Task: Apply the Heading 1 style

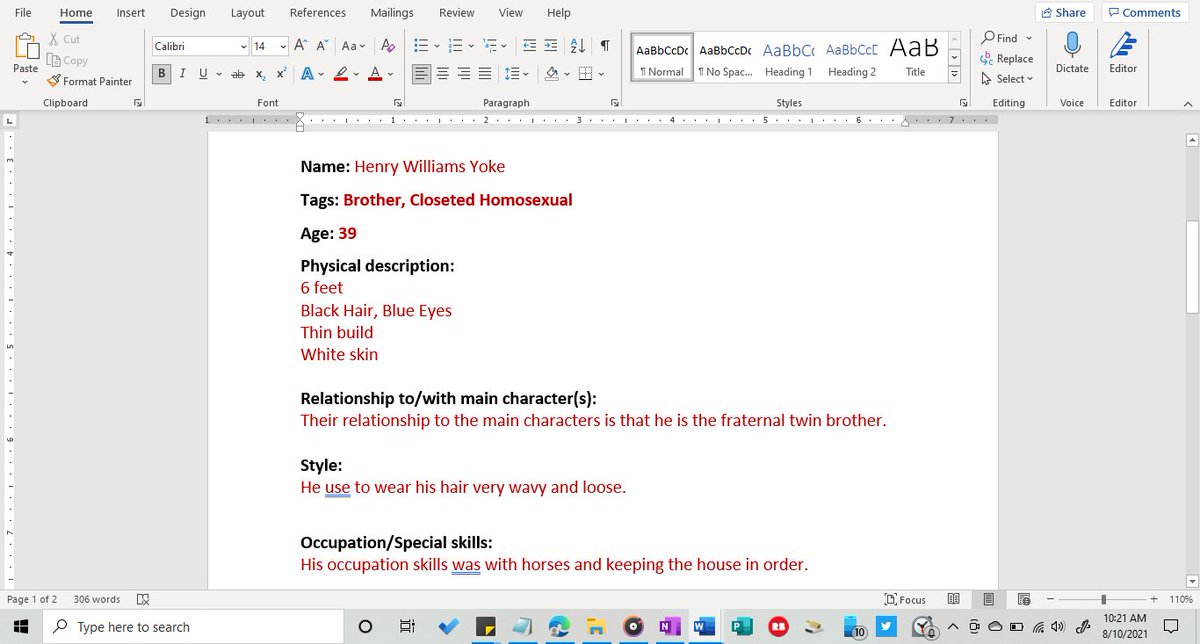Action: pos(788,57)
